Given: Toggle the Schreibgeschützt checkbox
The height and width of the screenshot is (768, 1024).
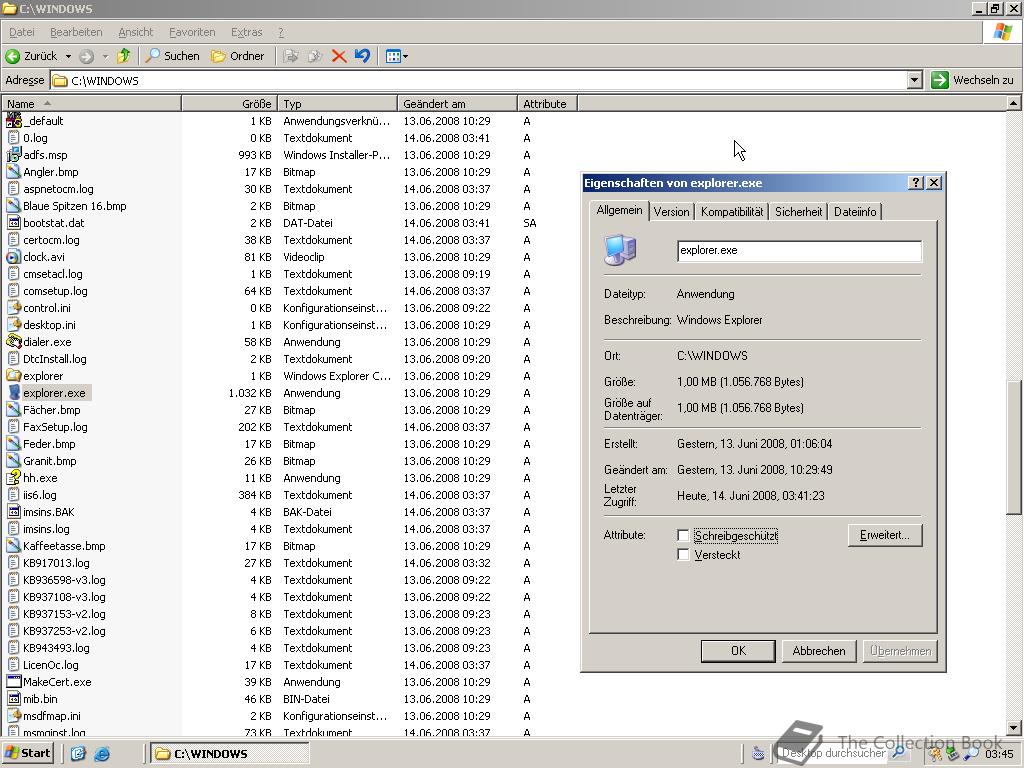Looking at the screenshot, I should [683, 536].
